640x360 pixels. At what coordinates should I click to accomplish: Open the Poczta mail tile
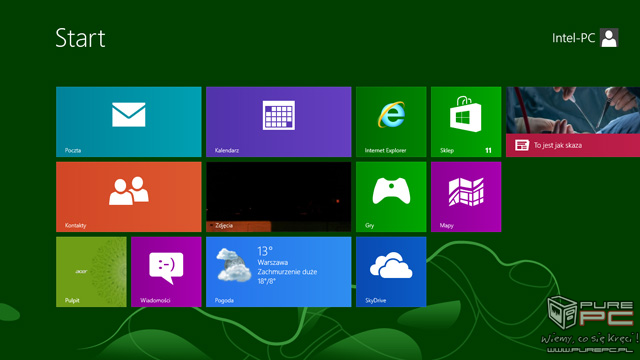click(129, 122)
